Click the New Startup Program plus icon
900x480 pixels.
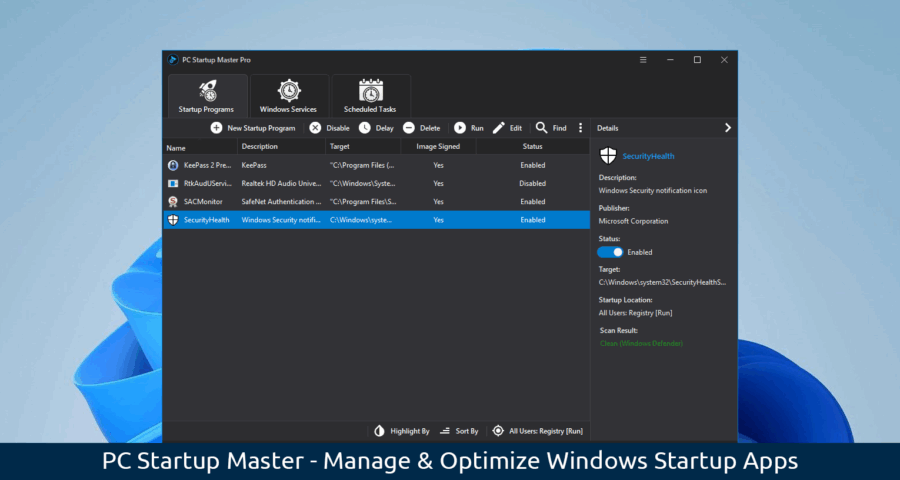pyautogui.click(x=216, y=128)
